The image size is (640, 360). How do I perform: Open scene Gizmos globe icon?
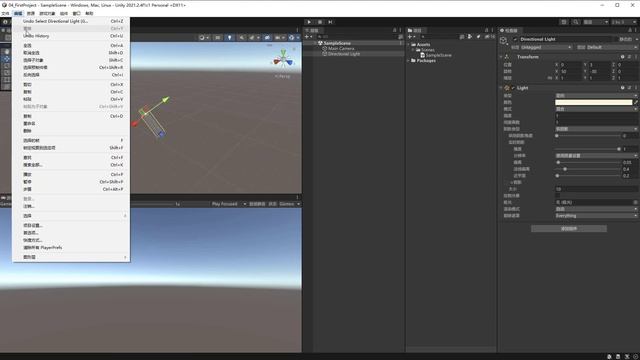pyautogui.click(x=291, y=38)
